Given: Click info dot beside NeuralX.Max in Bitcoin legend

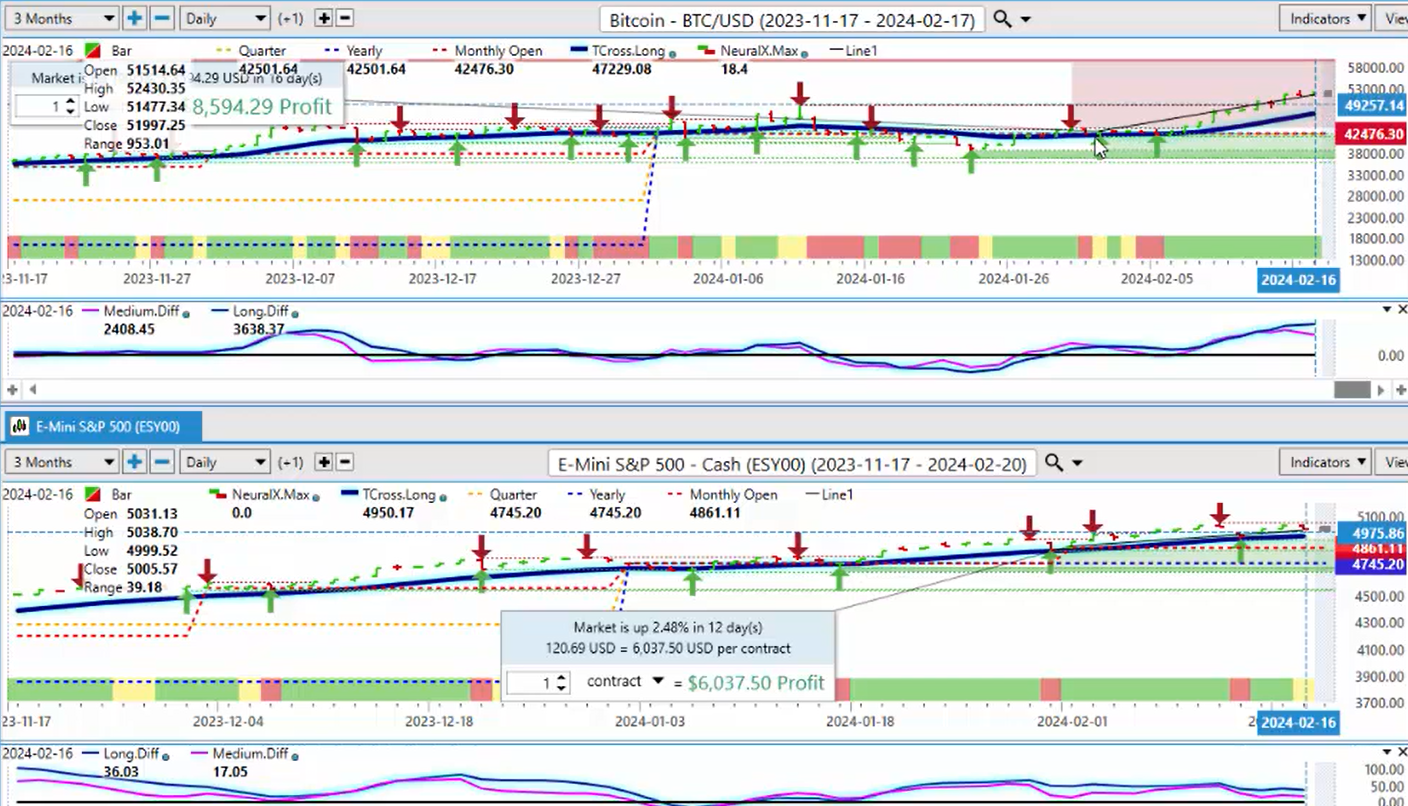Looking at the screenshot, I should (802, 53).
